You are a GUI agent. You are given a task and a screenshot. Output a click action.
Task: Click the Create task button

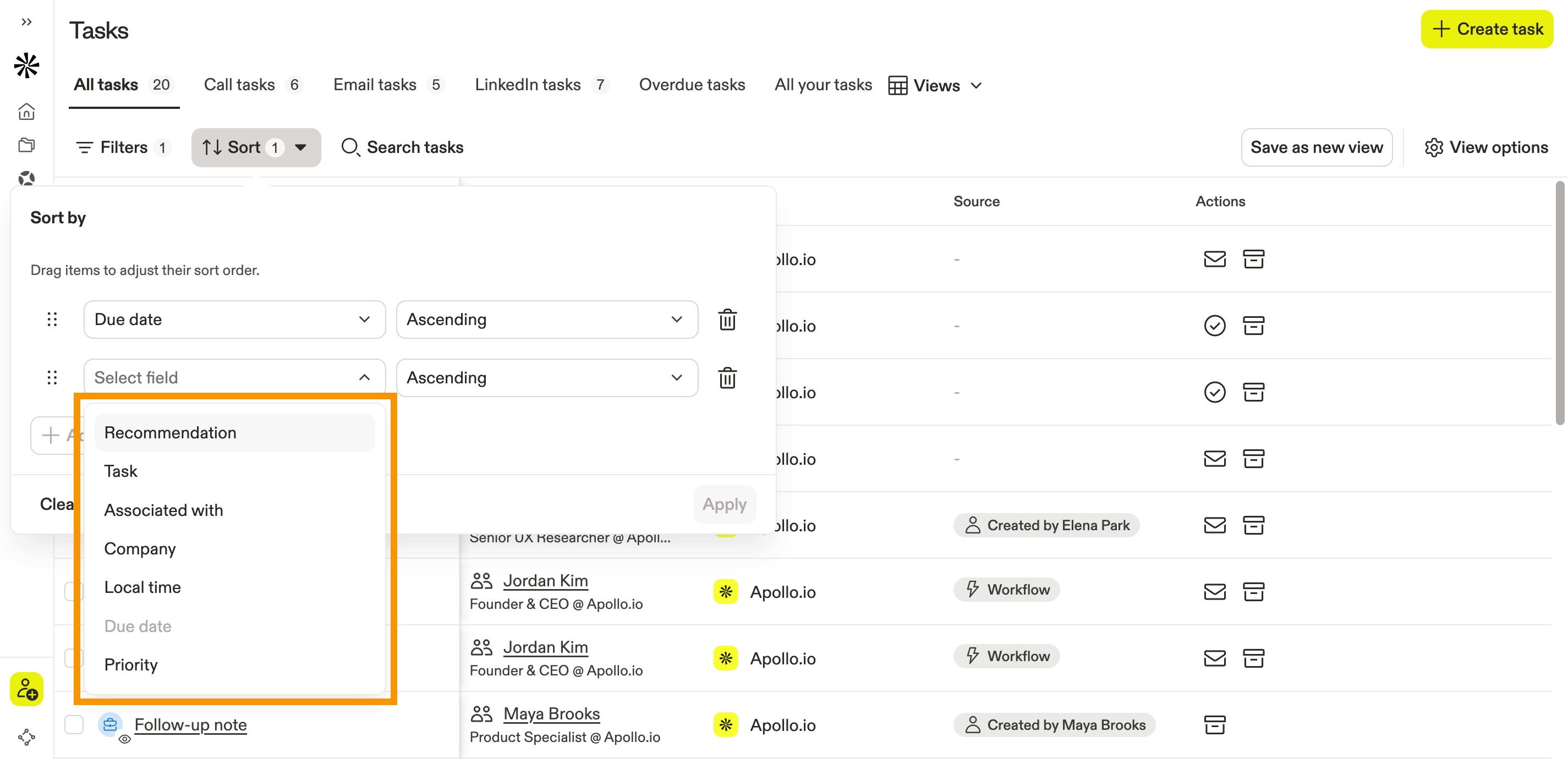point(1486,29)
